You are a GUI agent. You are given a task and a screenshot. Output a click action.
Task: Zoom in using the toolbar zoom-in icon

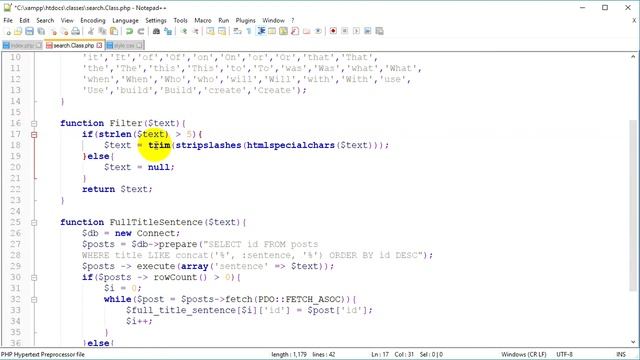[x=184, y=31]
